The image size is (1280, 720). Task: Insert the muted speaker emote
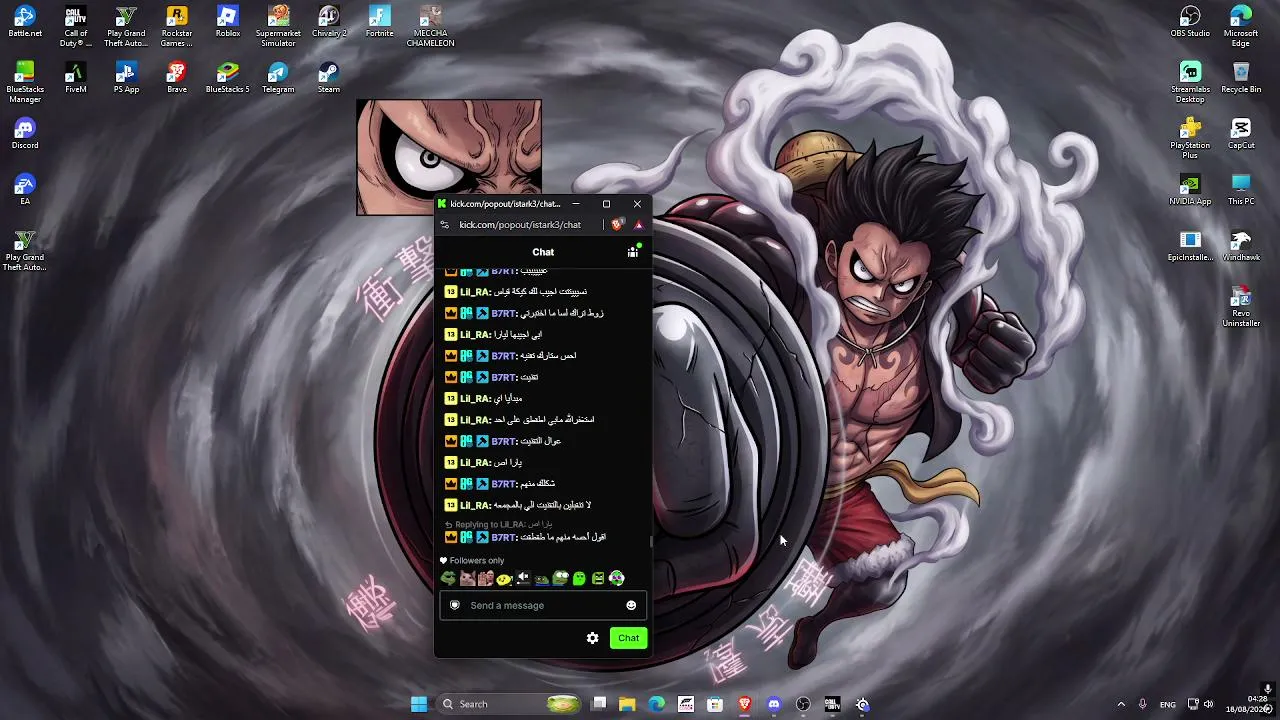[523, 578]
